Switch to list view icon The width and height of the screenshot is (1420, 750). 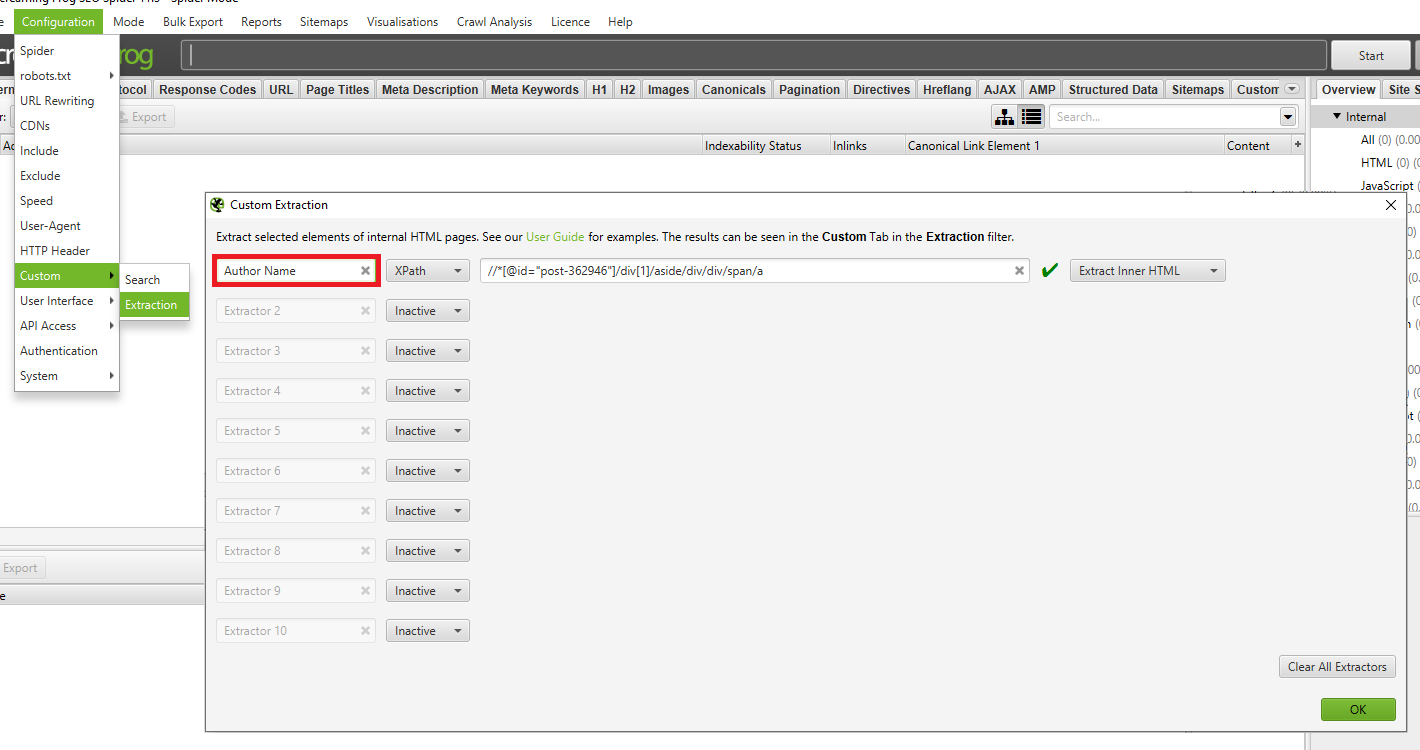(x=1032, y=117)
